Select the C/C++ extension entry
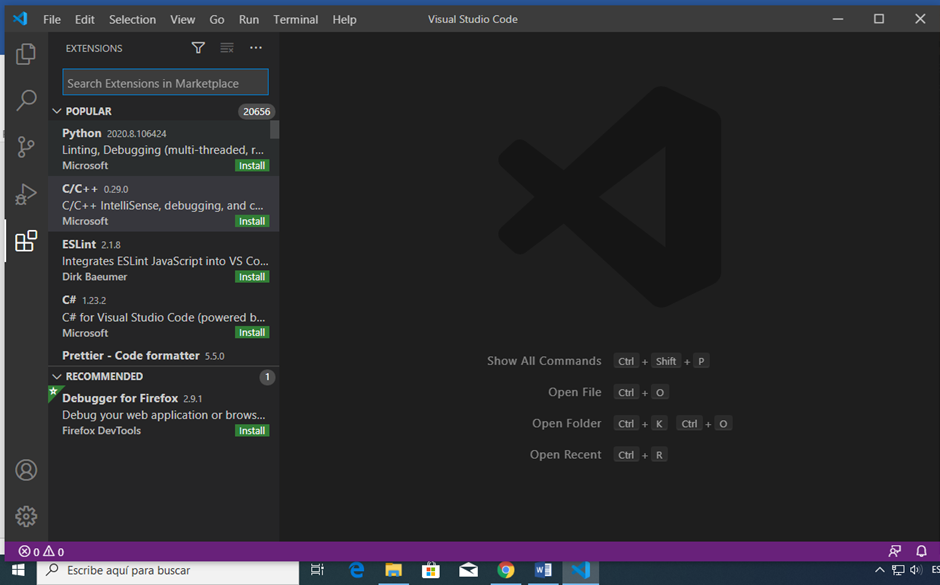Image resolution: width=940 pixels, height=585 pixels. point(163,204)
